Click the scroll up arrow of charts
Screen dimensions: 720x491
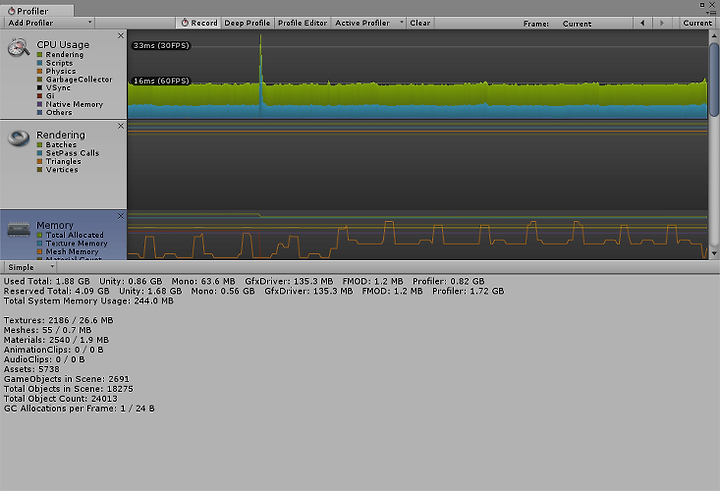(714, 35)
